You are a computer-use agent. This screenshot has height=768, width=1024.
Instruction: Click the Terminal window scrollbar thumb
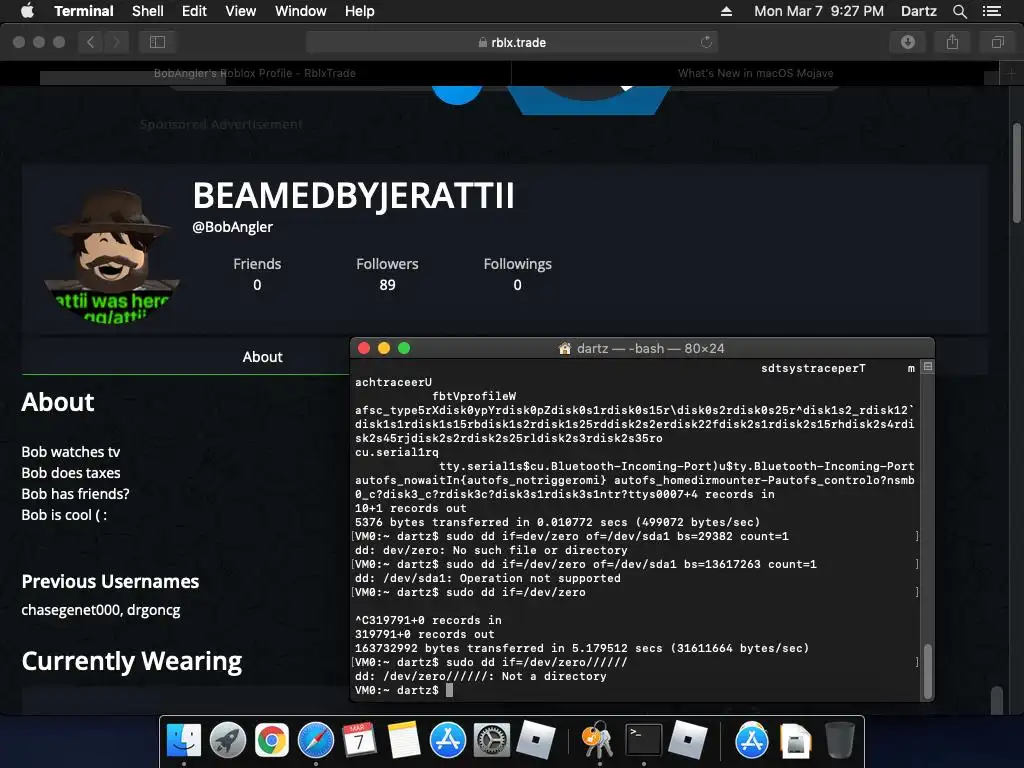pyautogui.click(x=927, y=671)
